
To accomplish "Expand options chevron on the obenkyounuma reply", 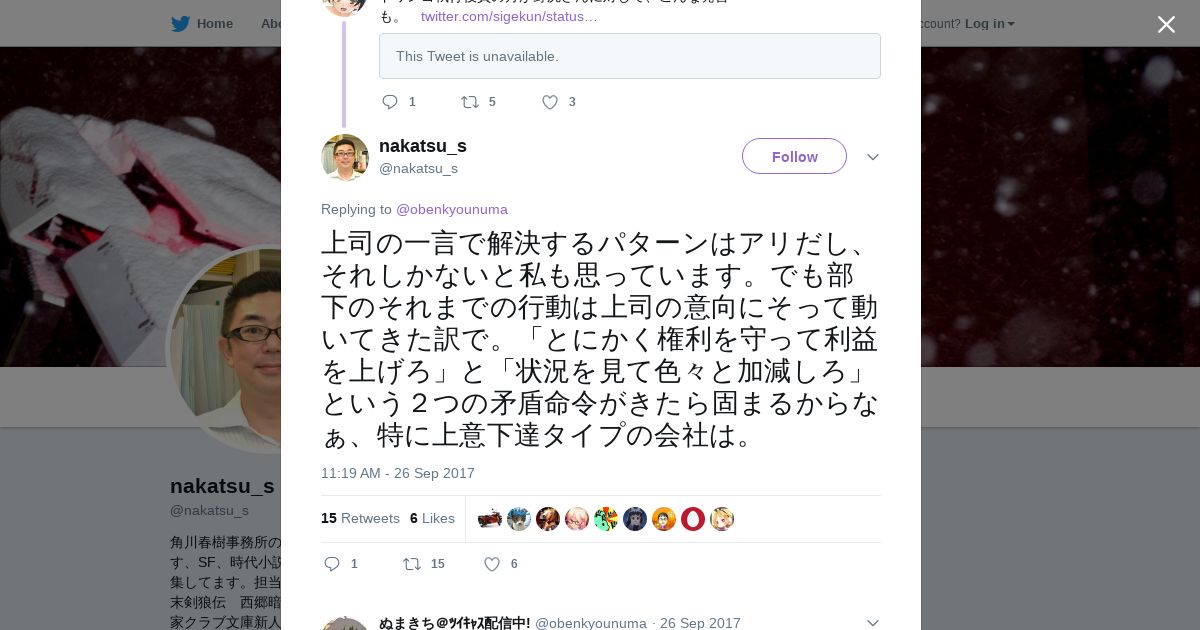I will click(872, 622).
